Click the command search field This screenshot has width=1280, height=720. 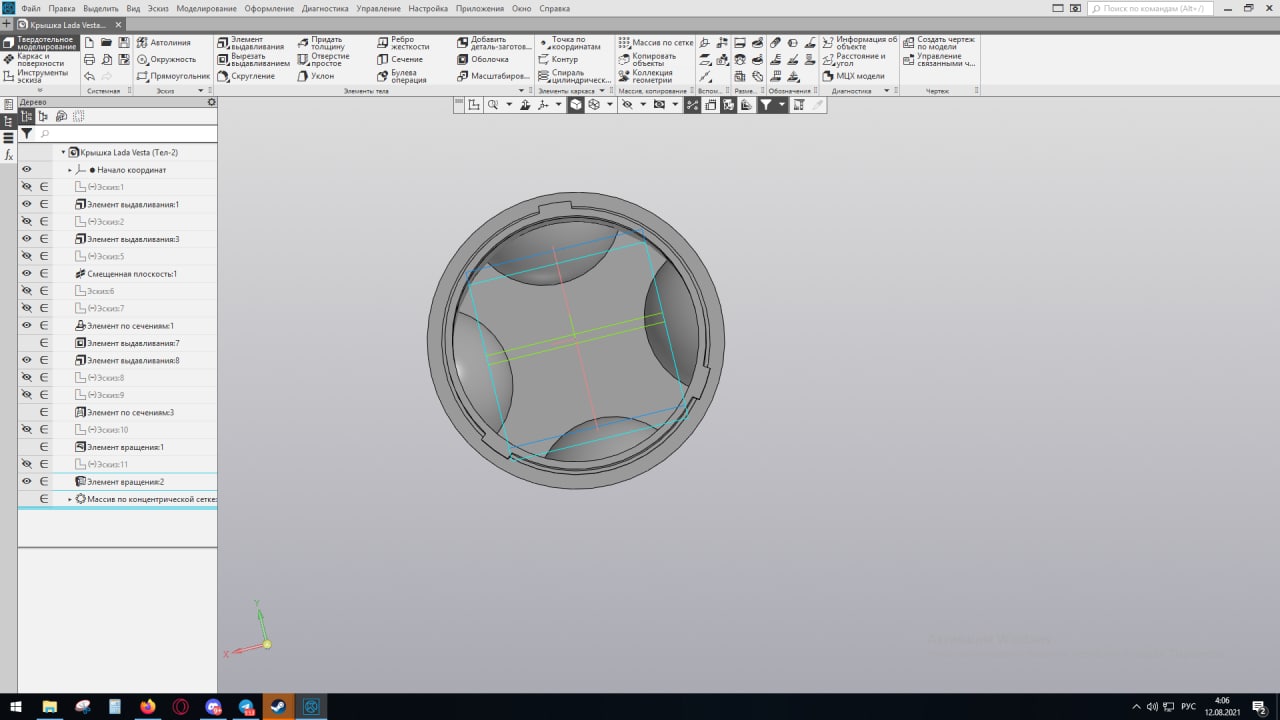coord(1151,8)
